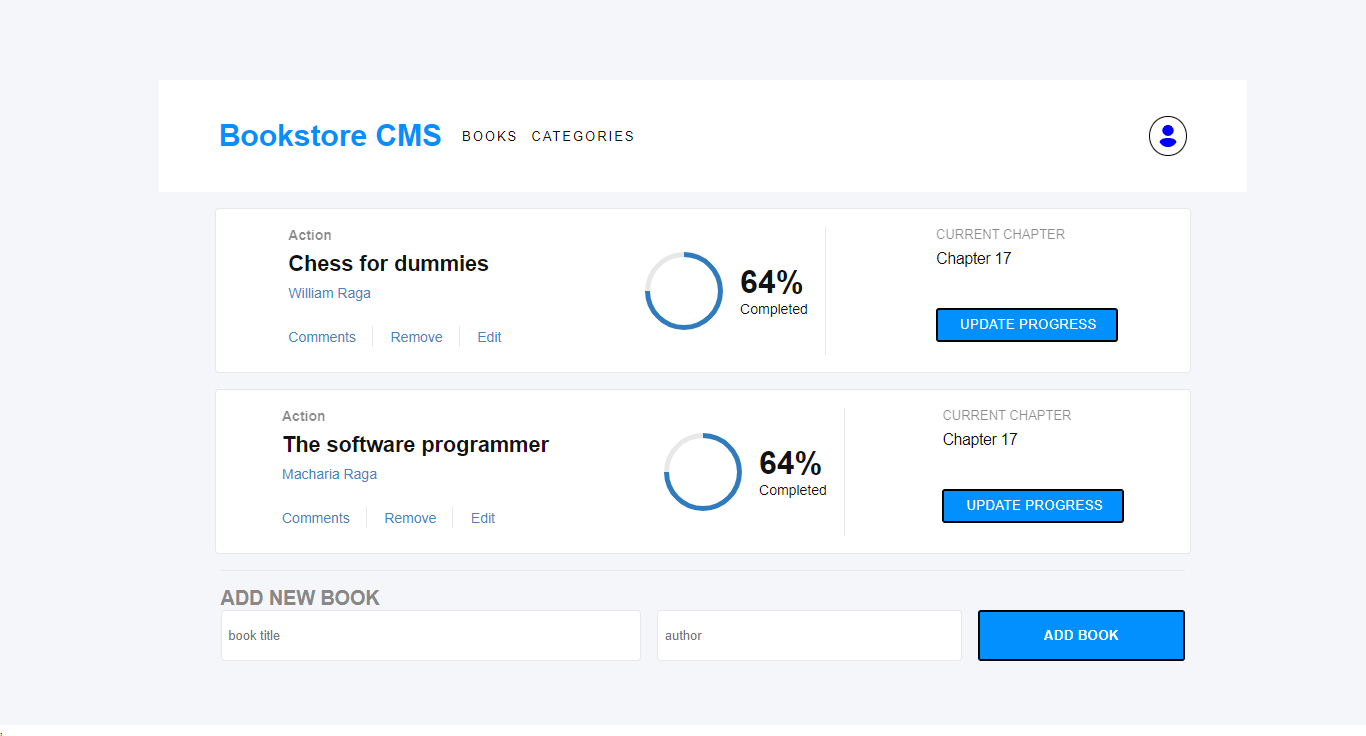Image resolution: width=1366 pixels, height=736 pixels.
Task: Focus the book title input field
Action: click(x=431, y=636)
